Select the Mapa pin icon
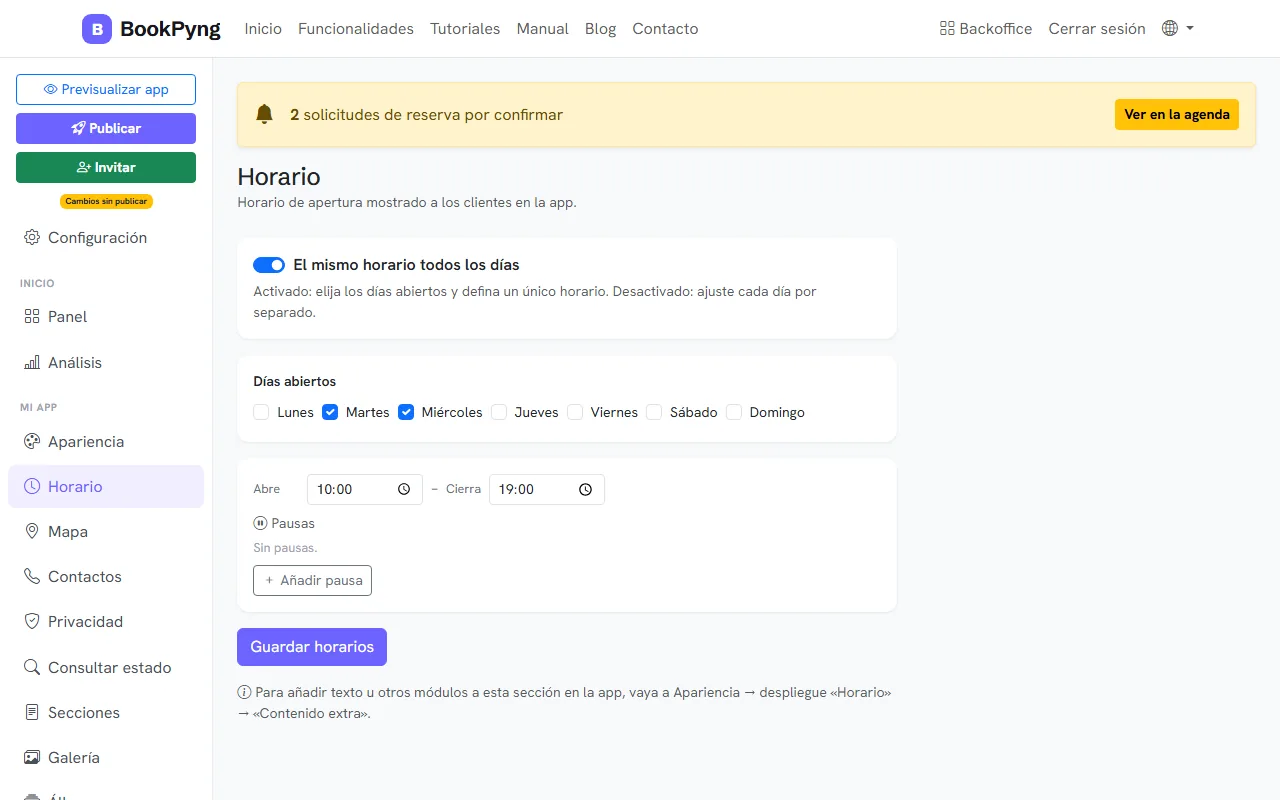1280x800 pixels. (32, 531)
